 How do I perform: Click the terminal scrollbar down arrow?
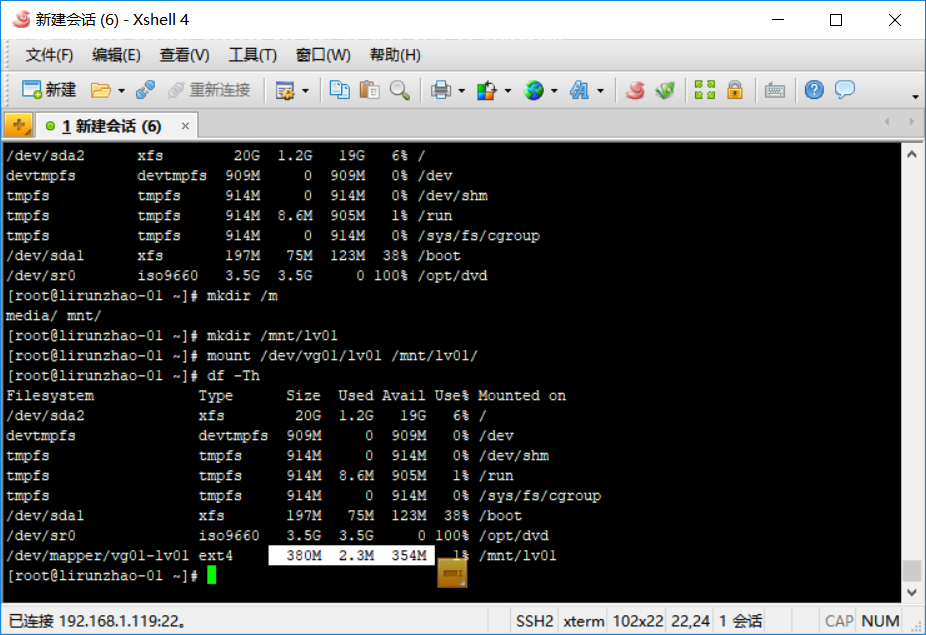(x=912, y=592)
